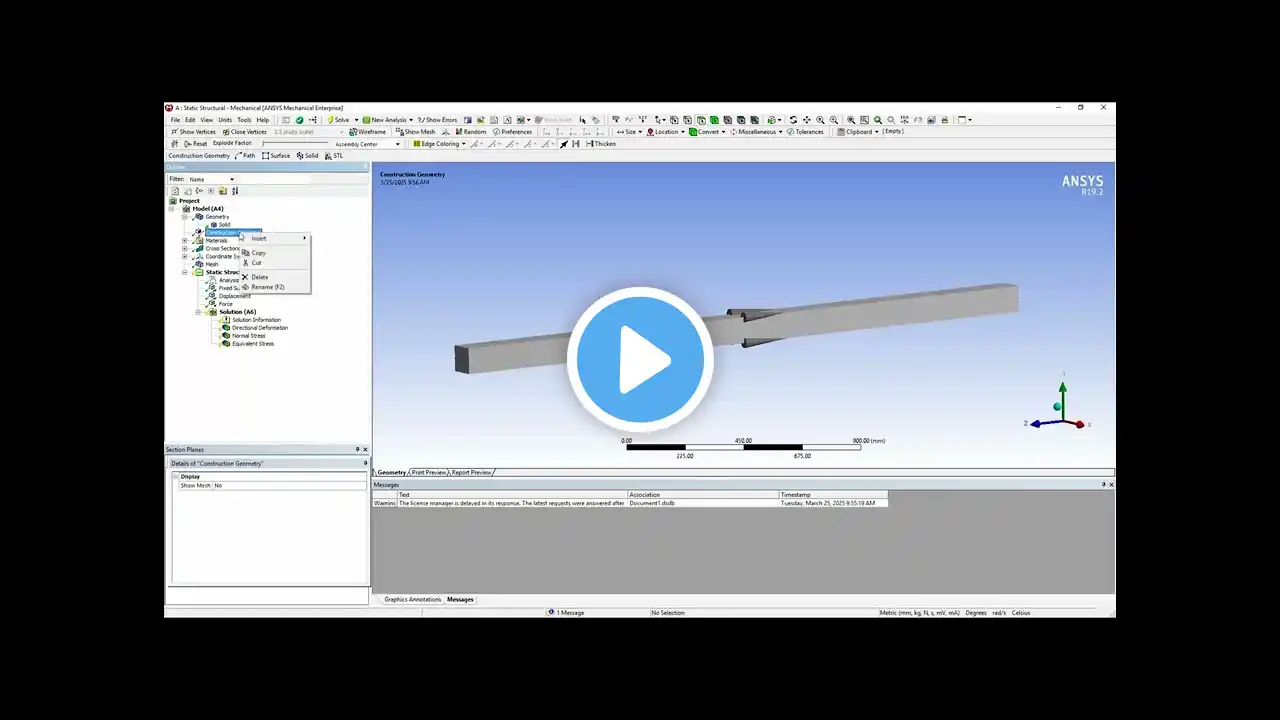This screenshot has width=1280, height=720.
Task: Choose Rename (F2) in the context menu
Action: click(x=275, y=287)
